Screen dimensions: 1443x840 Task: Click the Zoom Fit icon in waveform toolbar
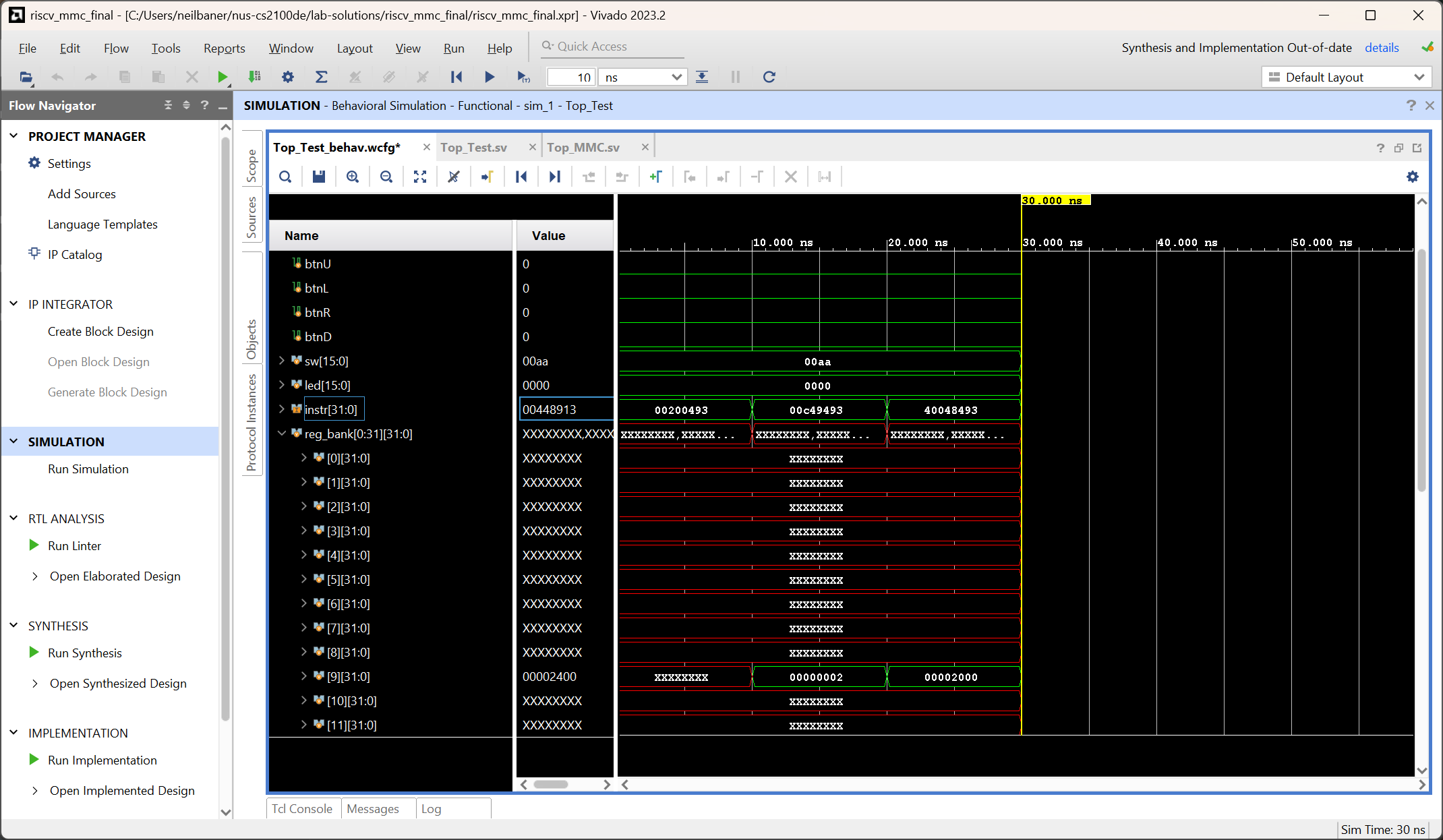(420, 177)
